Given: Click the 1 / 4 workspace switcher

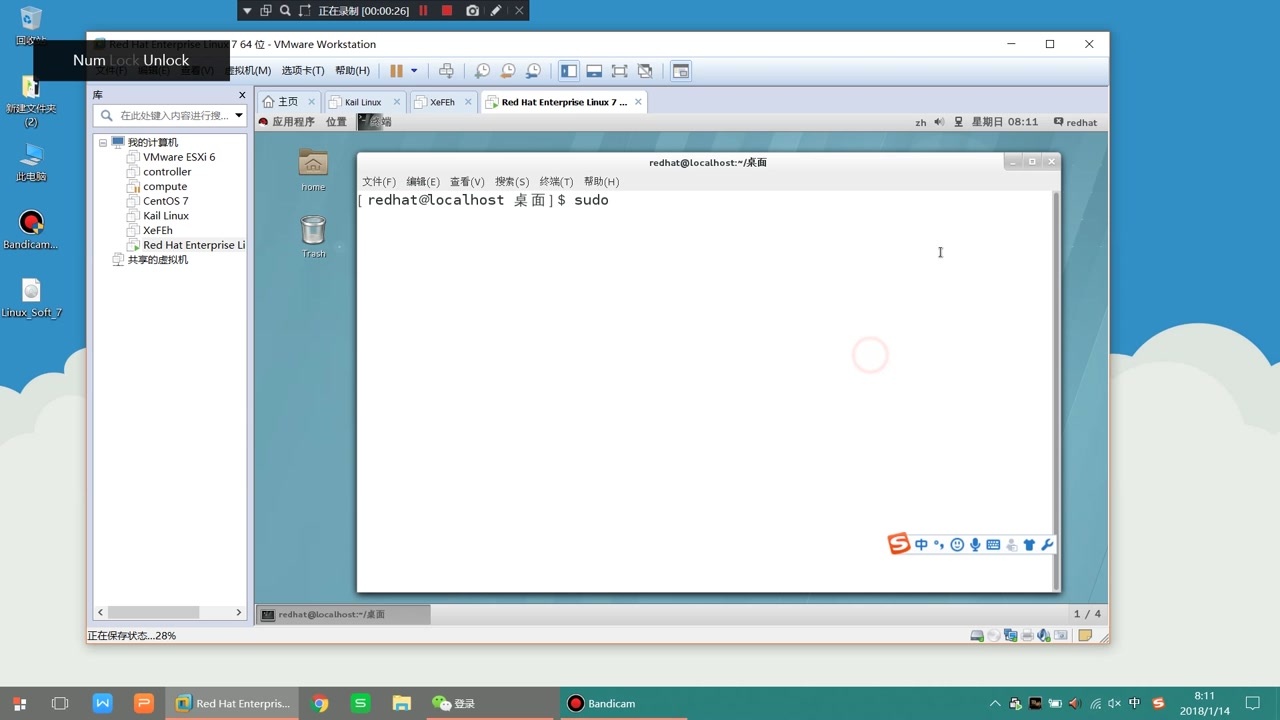Looking at the screenshot, I should (1087, 614).
